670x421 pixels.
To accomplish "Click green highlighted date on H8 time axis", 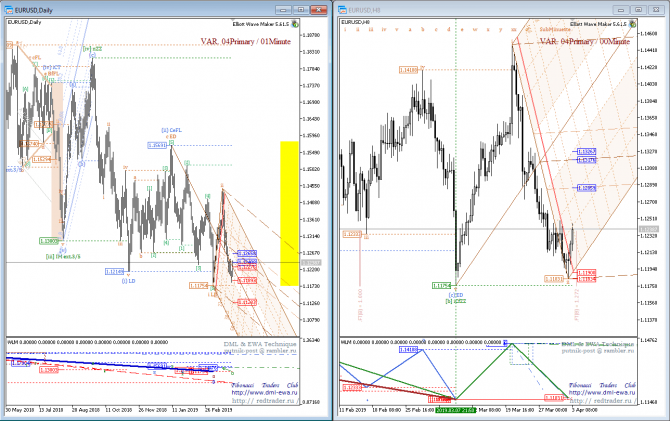I will tap(455, 410).
